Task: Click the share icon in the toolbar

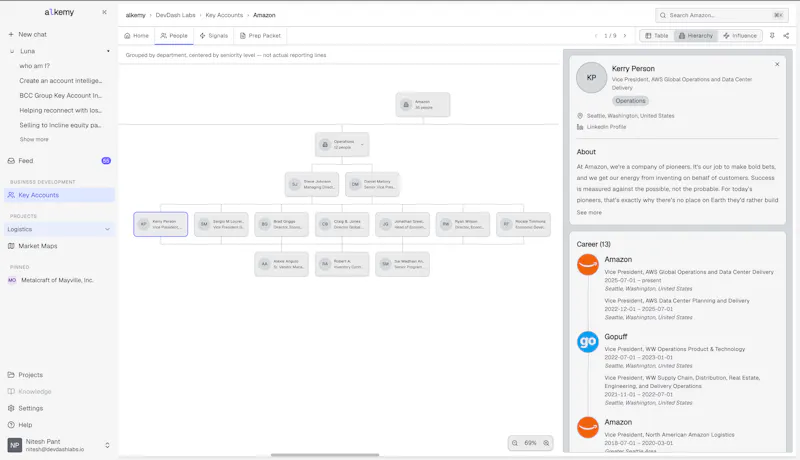Action: click(786, 36)
